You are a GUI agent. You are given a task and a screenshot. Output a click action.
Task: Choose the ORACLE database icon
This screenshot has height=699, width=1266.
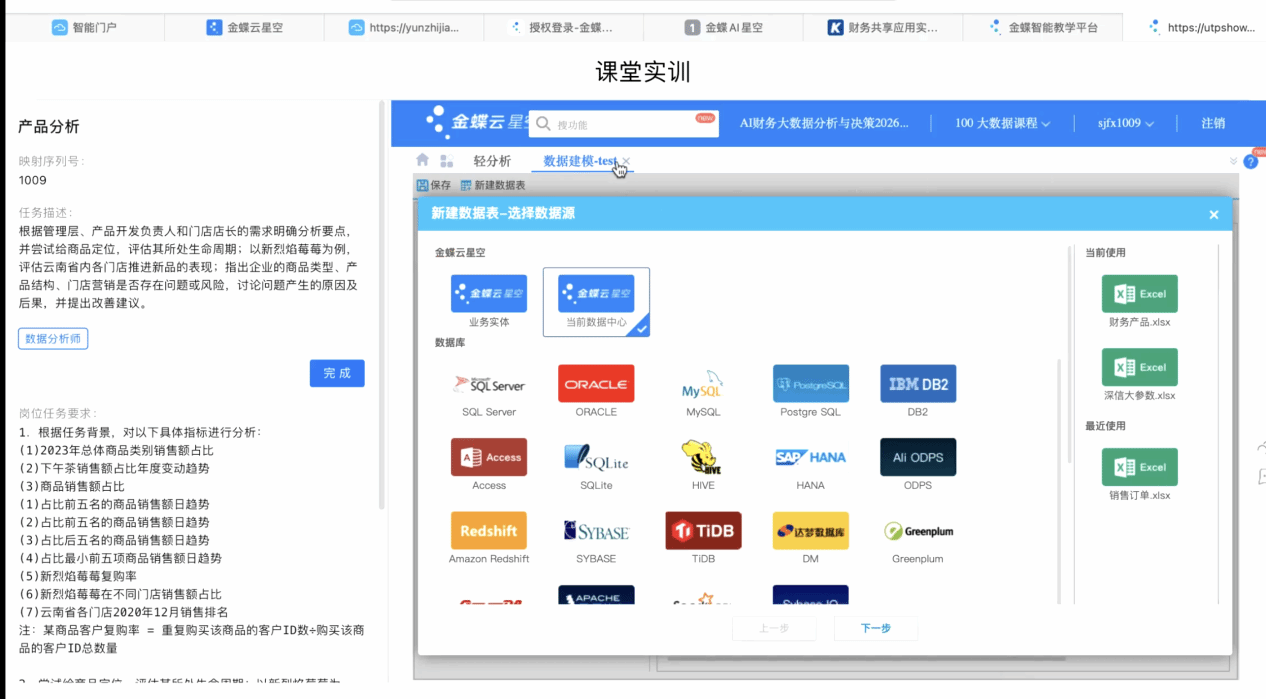(596, 385)
